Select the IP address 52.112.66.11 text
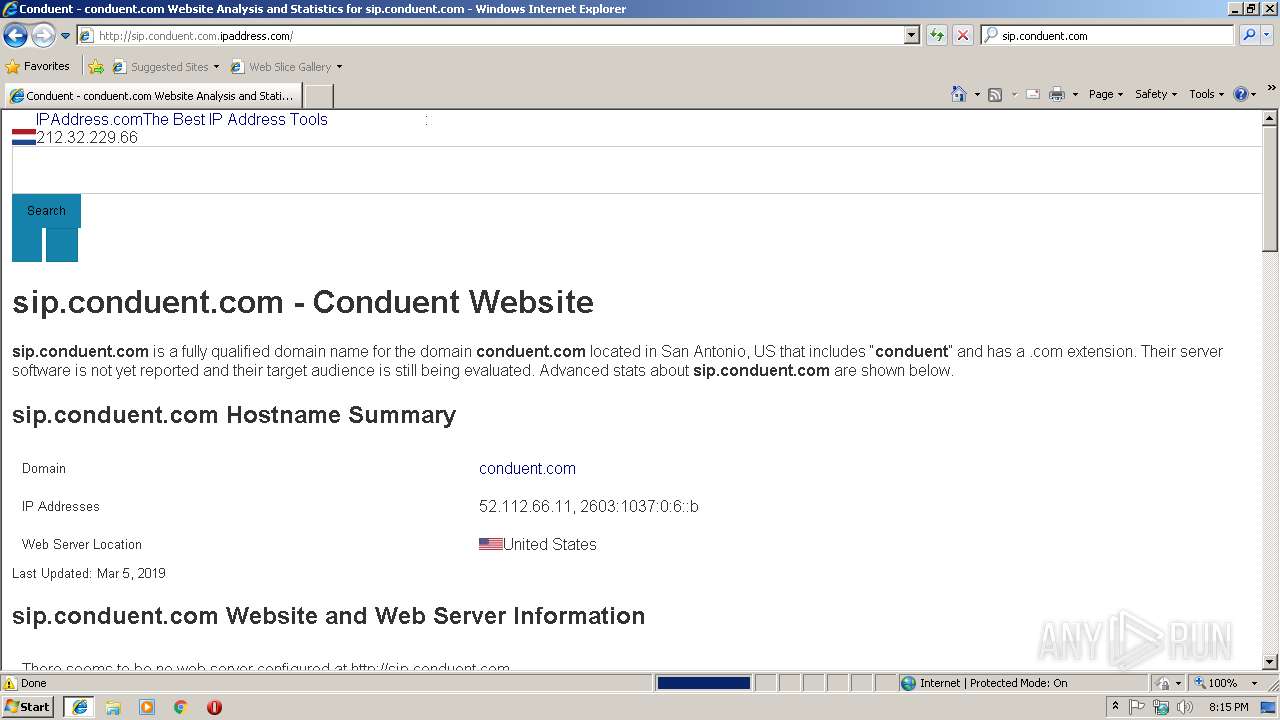The height and width of the screenshot is (720, 1280). click(525, 506)
